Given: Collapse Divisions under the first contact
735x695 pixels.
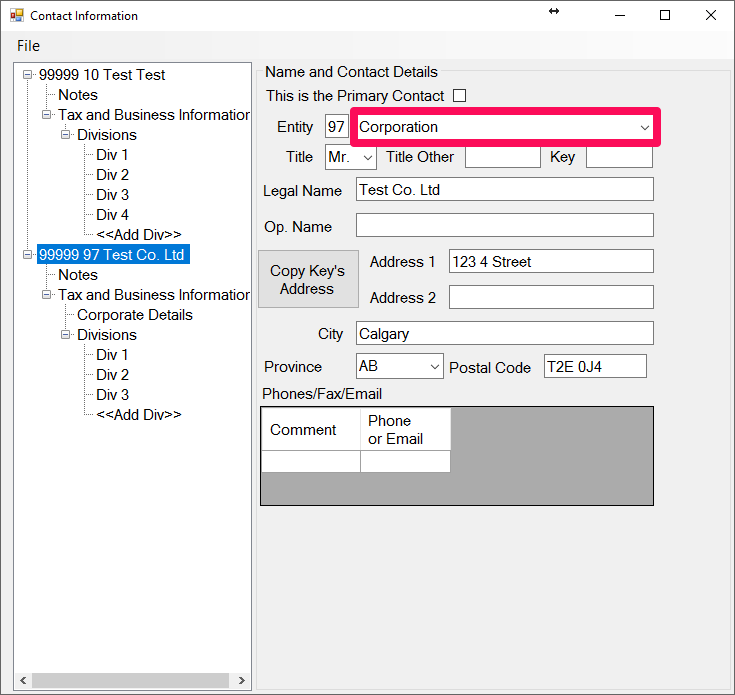Looking at the screenshot, I should pyautogui.click(x=66, y=135).
